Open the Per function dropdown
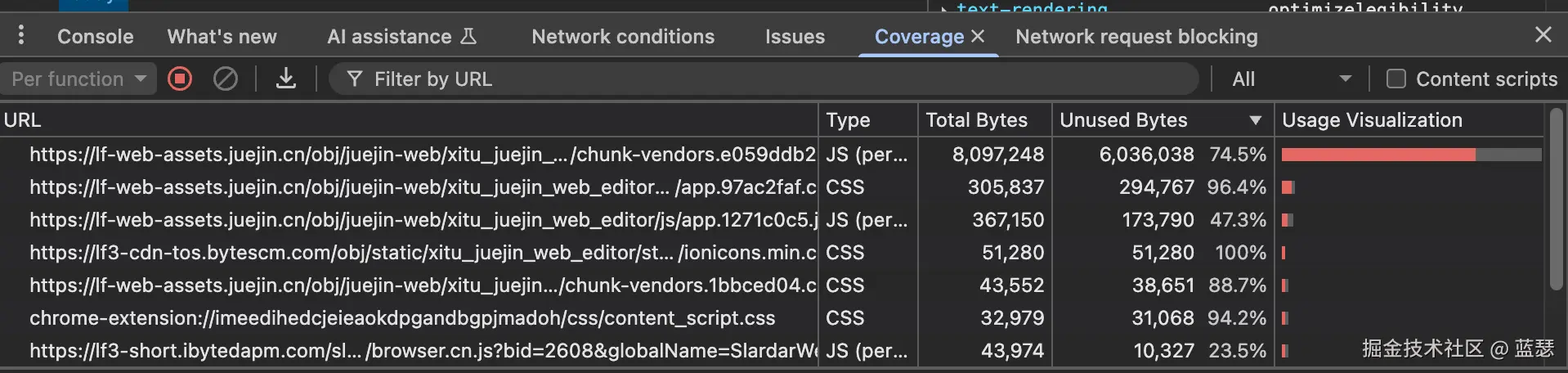 (78, 79)
